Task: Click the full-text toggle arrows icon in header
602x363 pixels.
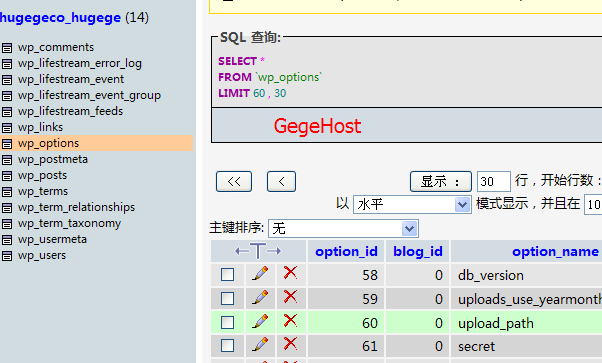Action: [x=258, y=251]
